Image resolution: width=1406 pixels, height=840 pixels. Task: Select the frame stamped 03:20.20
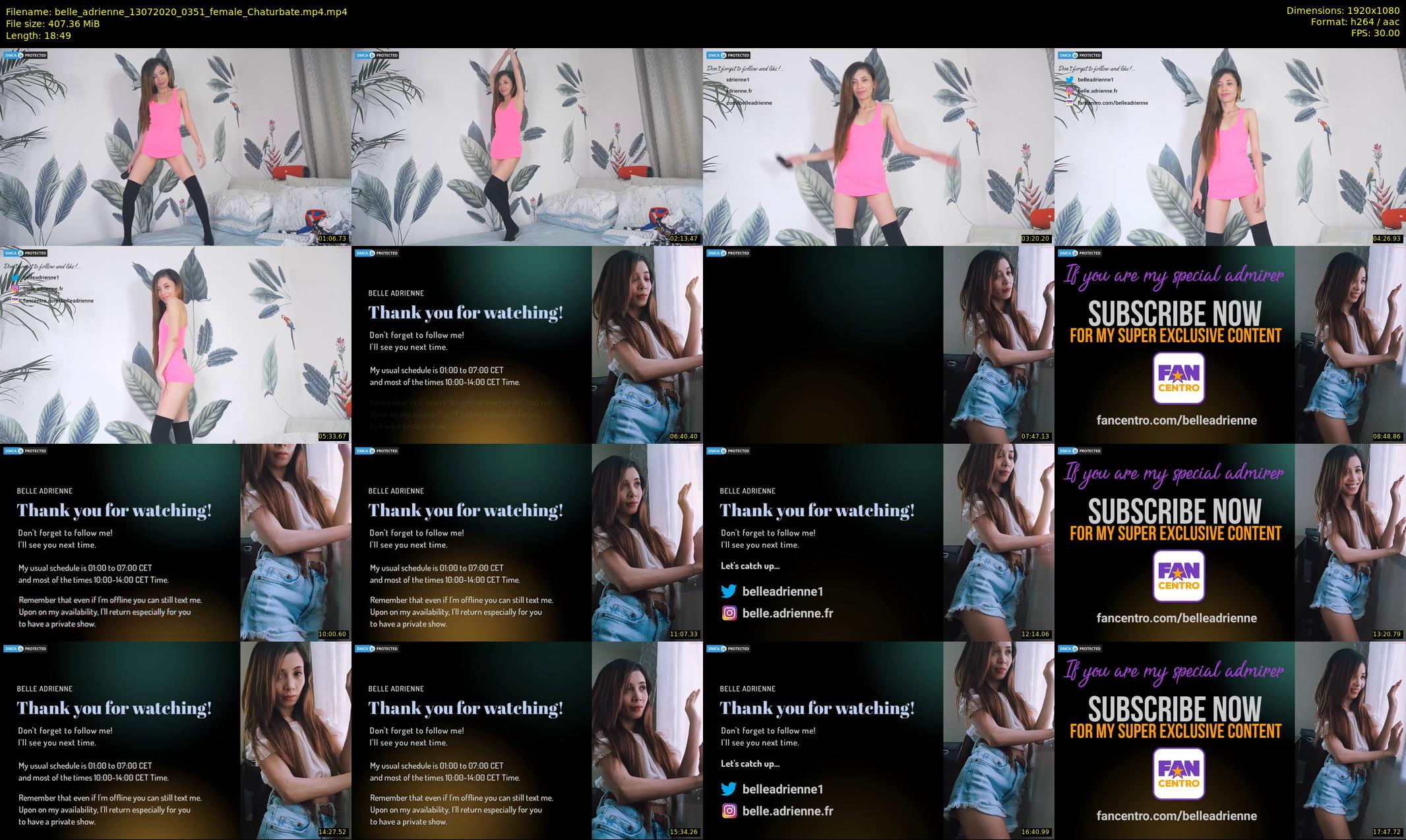pyautogui.click(x=878, y=146)
